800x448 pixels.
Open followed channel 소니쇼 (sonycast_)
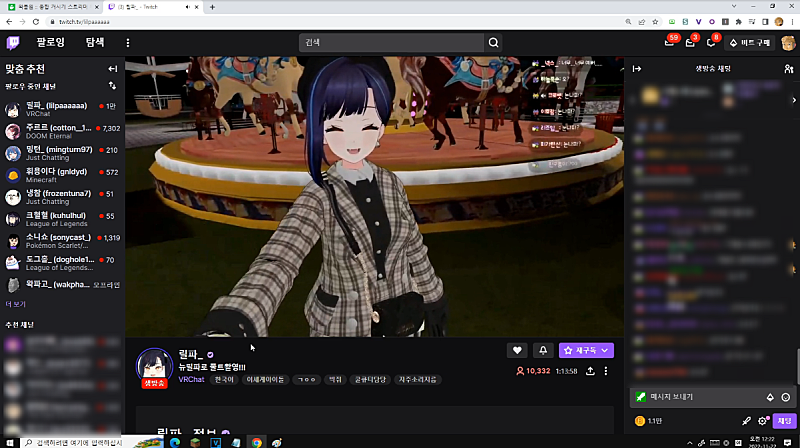(62, 241)
